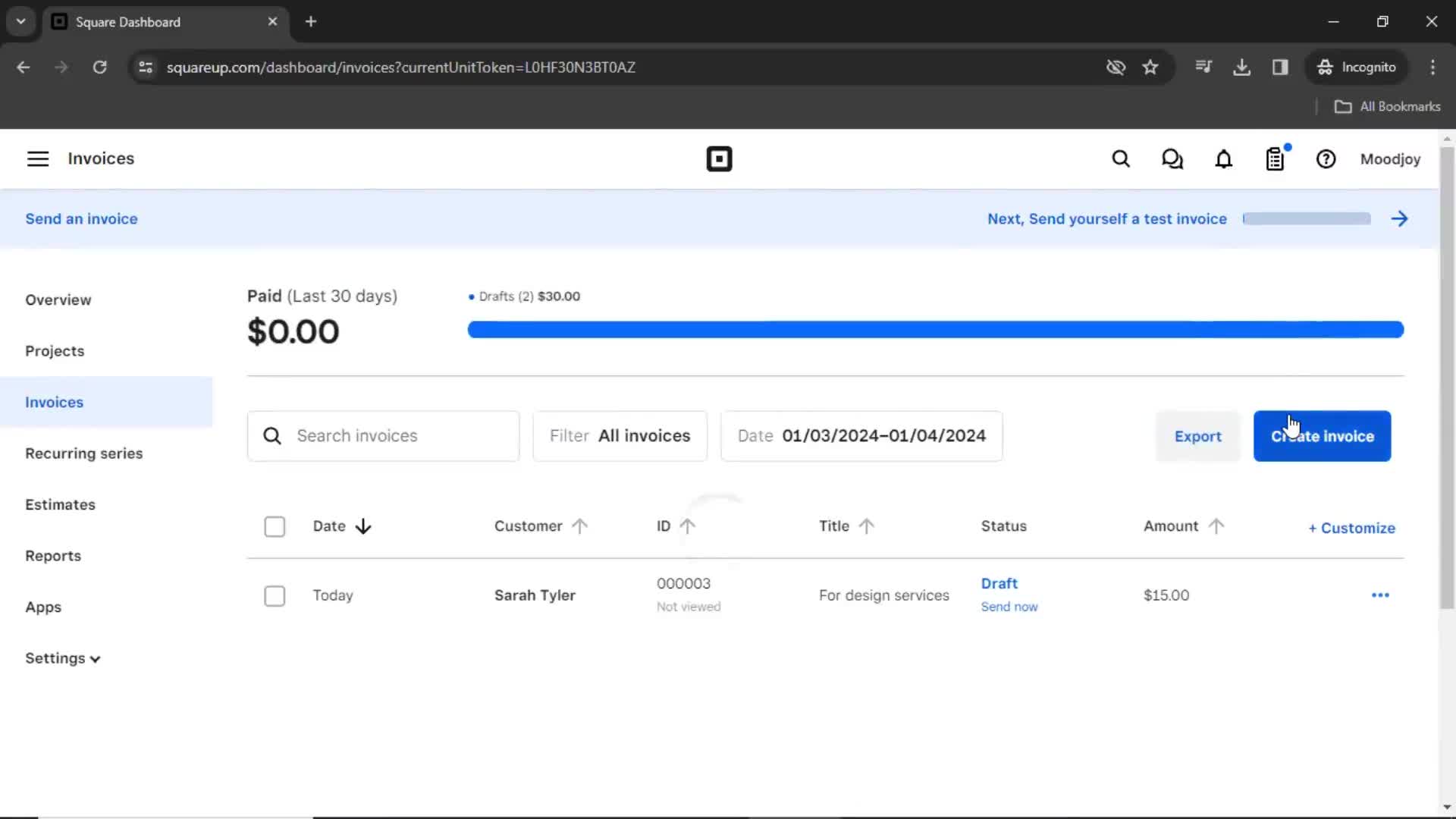
Task: Toggle the Sarah Tyler invoice checkbox
Action: click(275, 595)
